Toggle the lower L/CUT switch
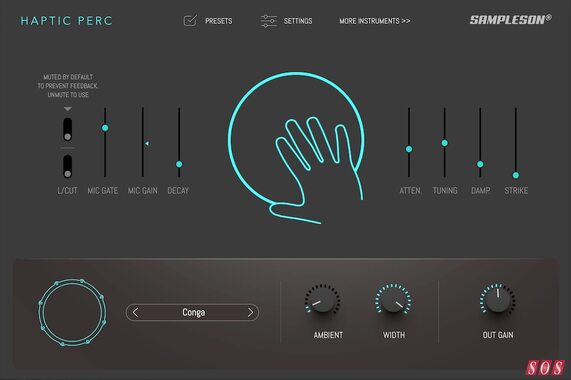The height and width of the screenshot is (380, 571). point(67,166)
